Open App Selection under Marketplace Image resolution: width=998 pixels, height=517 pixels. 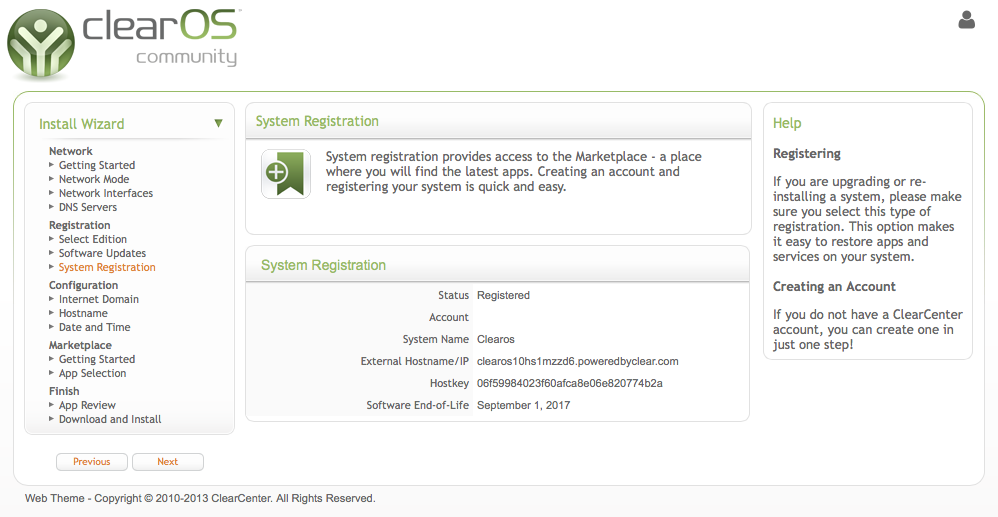click(x=92, y=373)
